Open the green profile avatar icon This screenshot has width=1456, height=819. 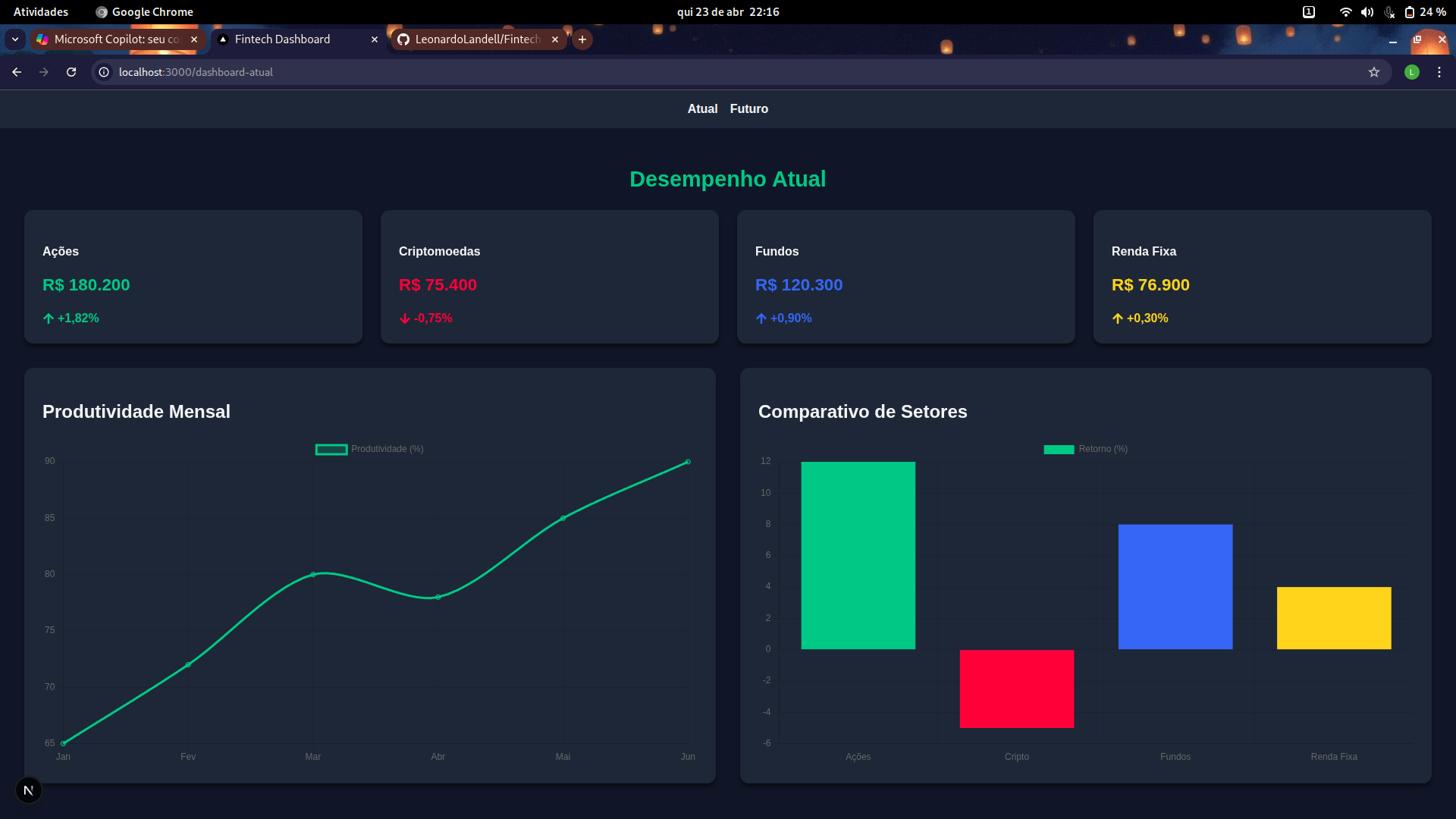click(x=1411, y=72)
